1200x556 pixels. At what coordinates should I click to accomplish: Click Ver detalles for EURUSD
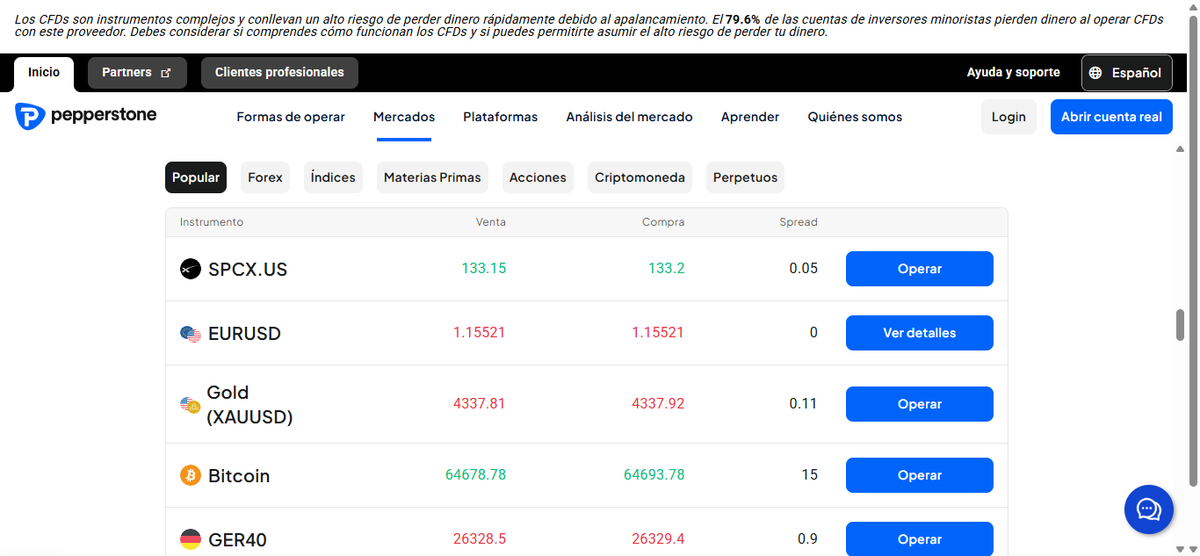pos(919,333)
